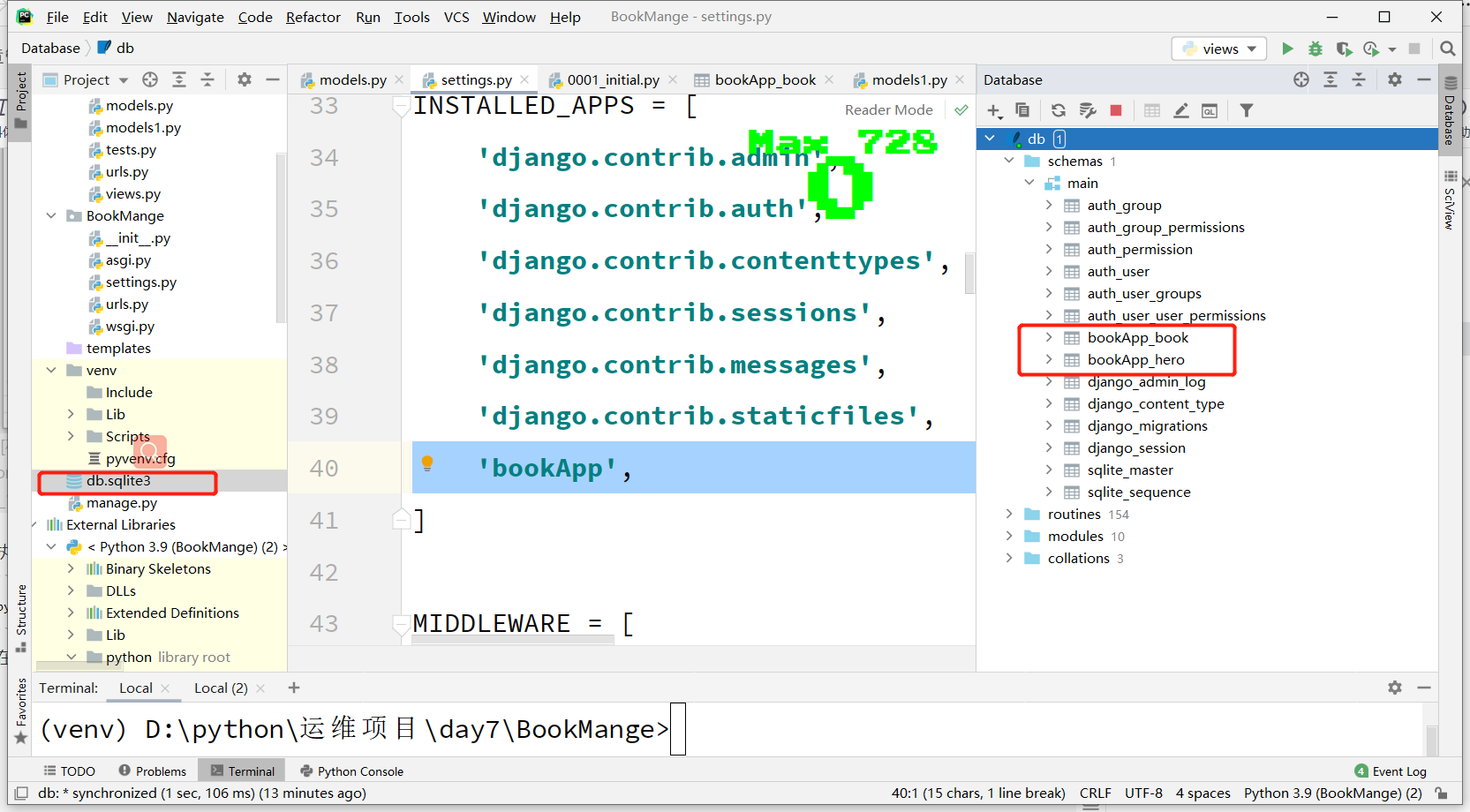The image size is (1470, 812).
Task: Open the Structure side tool window
Action: click(x=21, y=618)
